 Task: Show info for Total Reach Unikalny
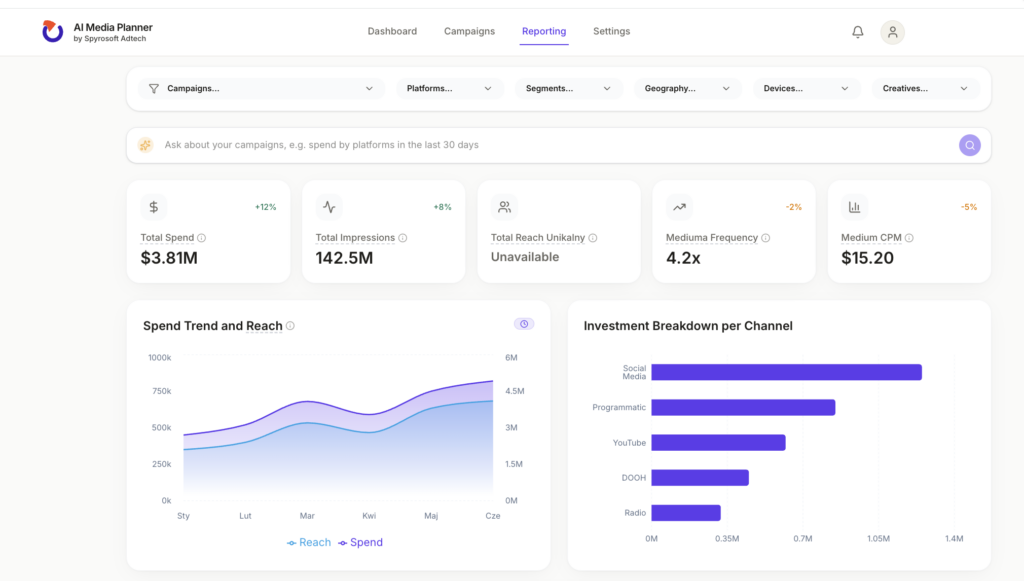[x=593, y=238]
